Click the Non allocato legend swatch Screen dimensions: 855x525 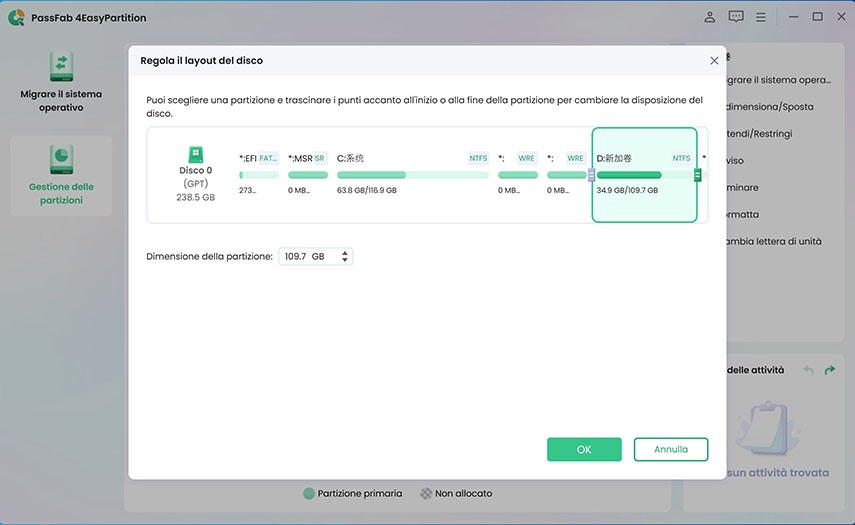coord(426,493)
